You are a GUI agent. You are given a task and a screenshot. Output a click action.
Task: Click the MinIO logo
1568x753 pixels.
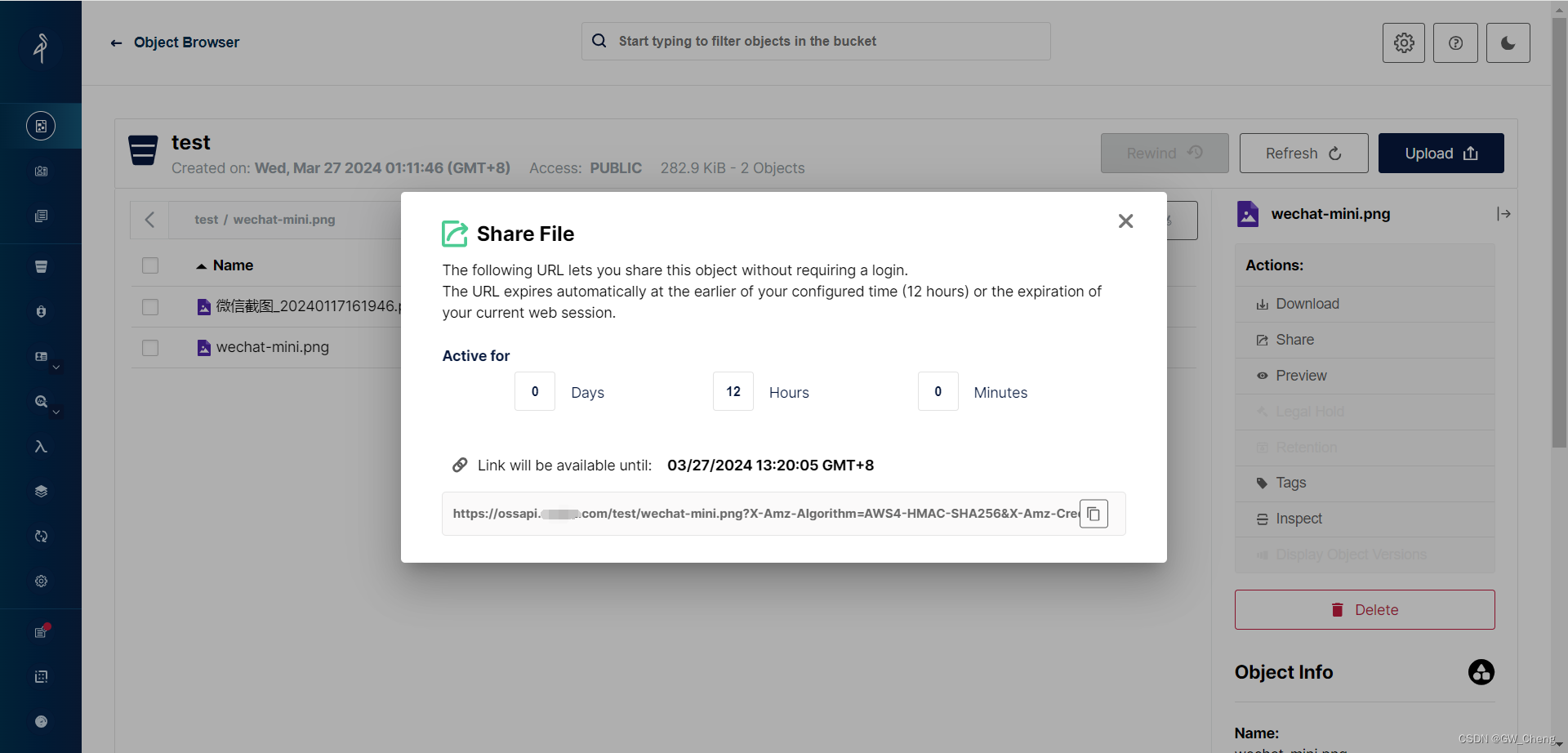[41, 48]
